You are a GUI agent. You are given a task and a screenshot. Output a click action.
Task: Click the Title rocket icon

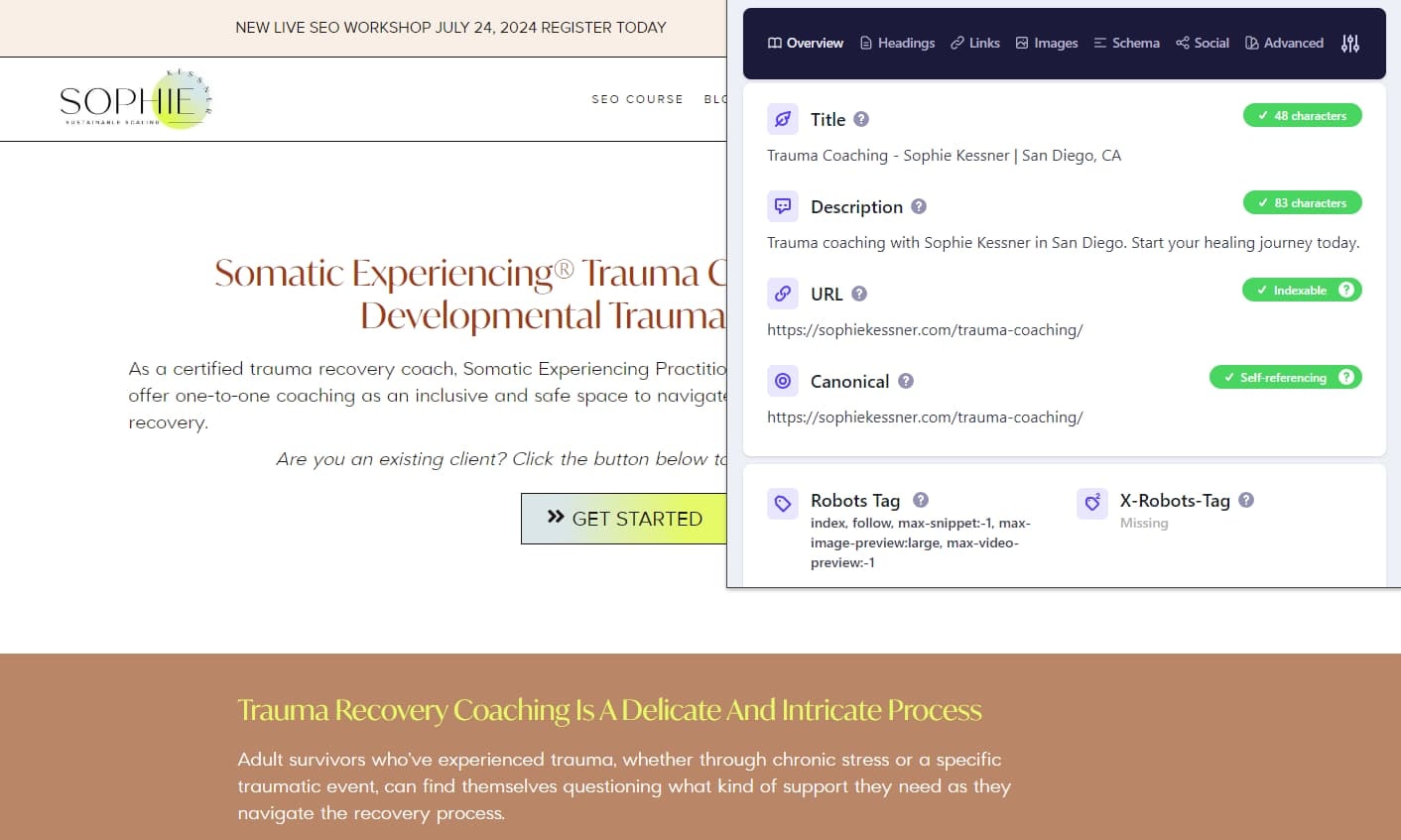tap(783, 119)
